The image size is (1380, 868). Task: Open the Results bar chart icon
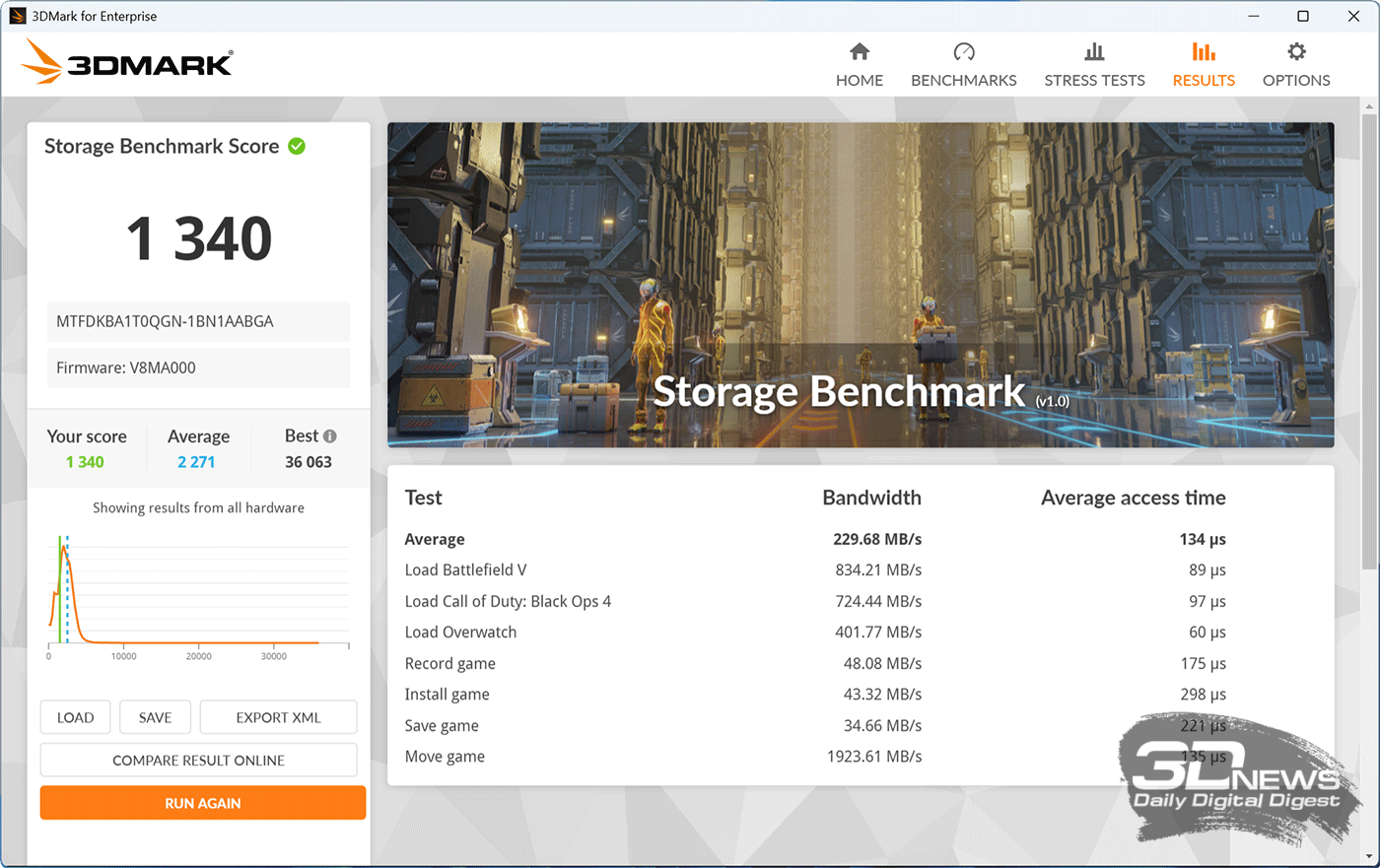pyautogui.click(x=1204, y=51)
